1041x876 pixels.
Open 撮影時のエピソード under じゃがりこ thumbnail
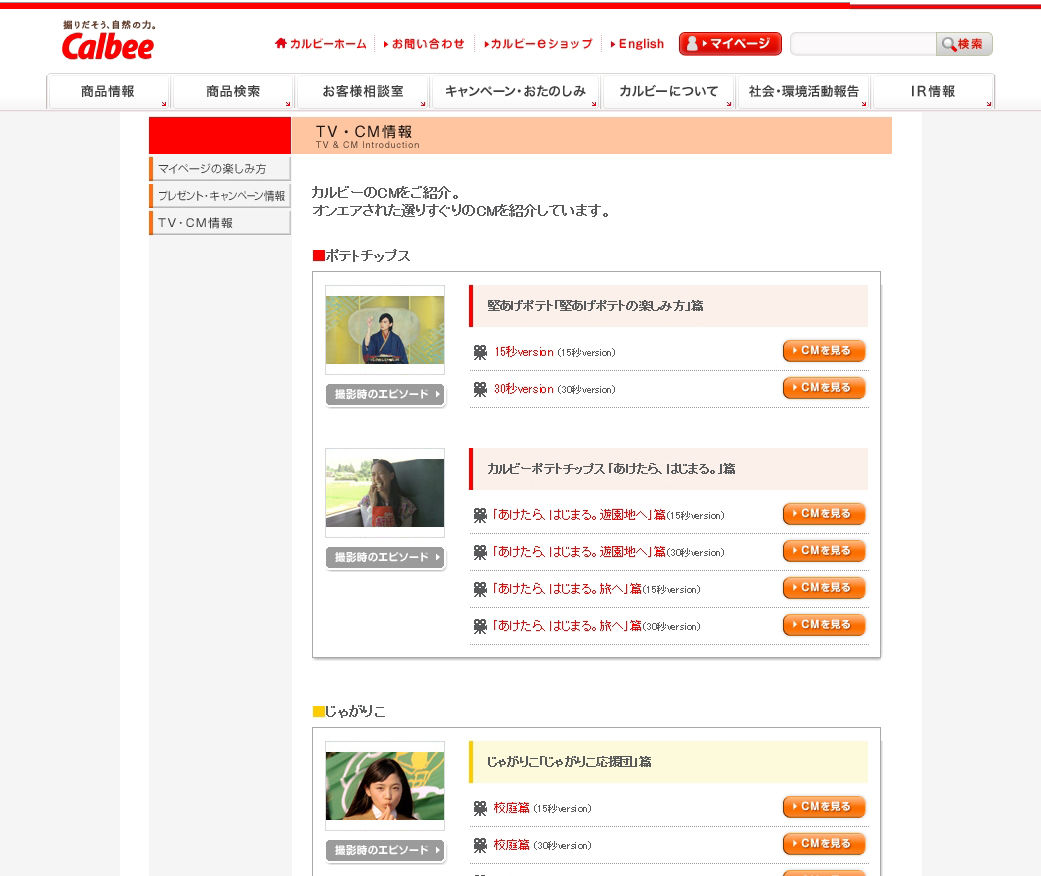pos(385,850)
